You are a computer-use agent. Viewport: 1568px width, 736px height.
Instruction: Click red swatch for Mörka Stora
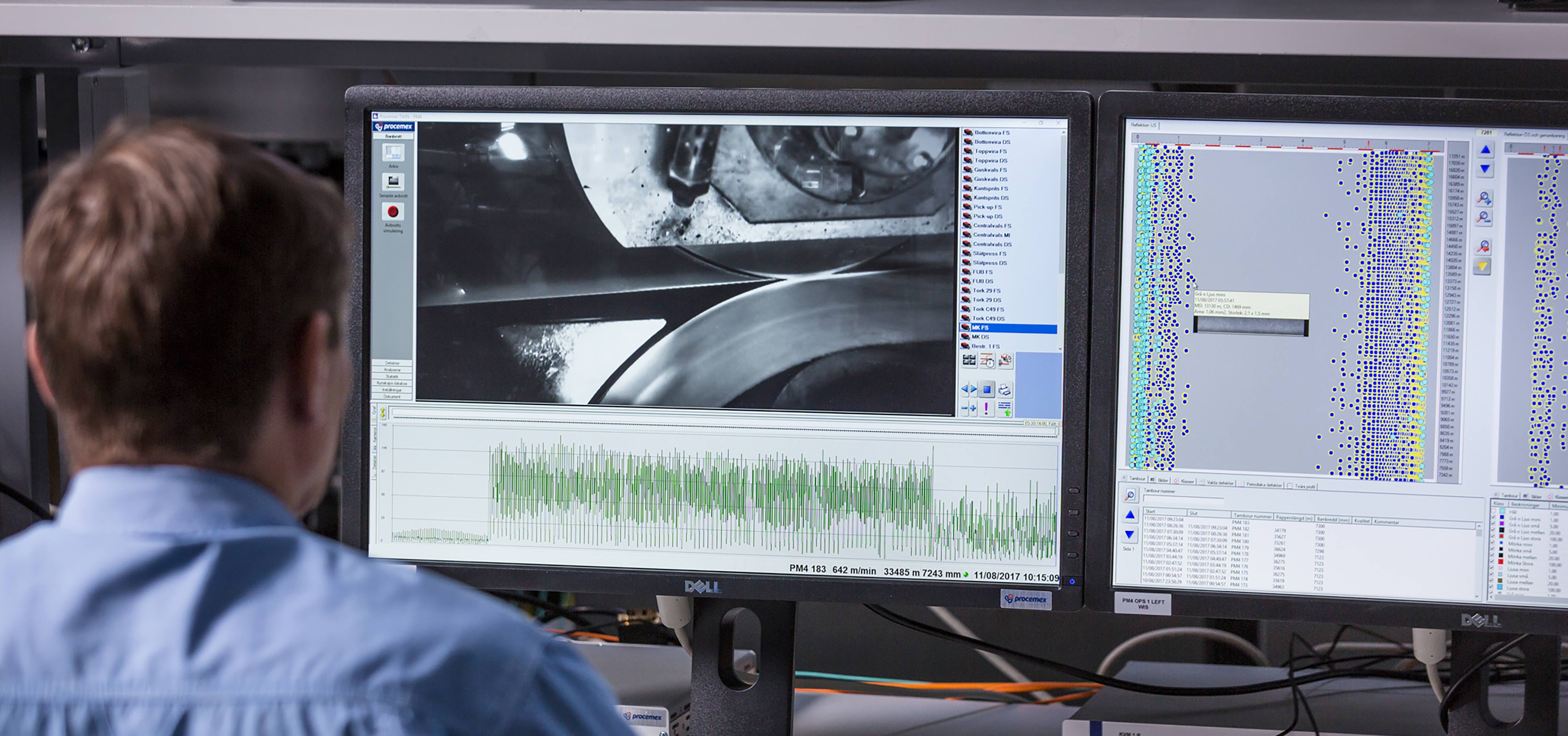pyautogui.click(x=1500, y=562)
